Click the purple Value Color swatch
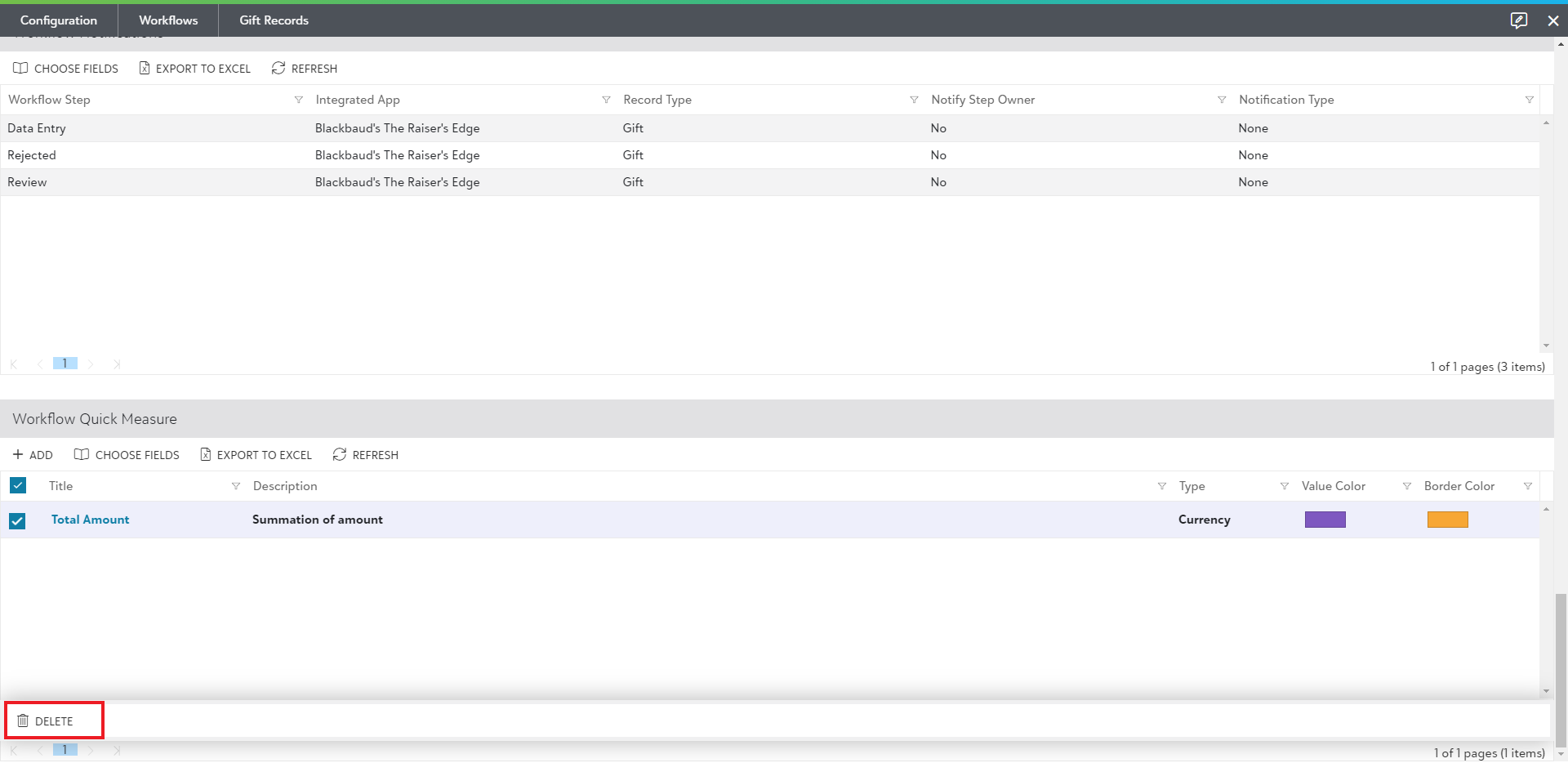Viewport: 1568px width, 763px height. (x=1325, y=520)
